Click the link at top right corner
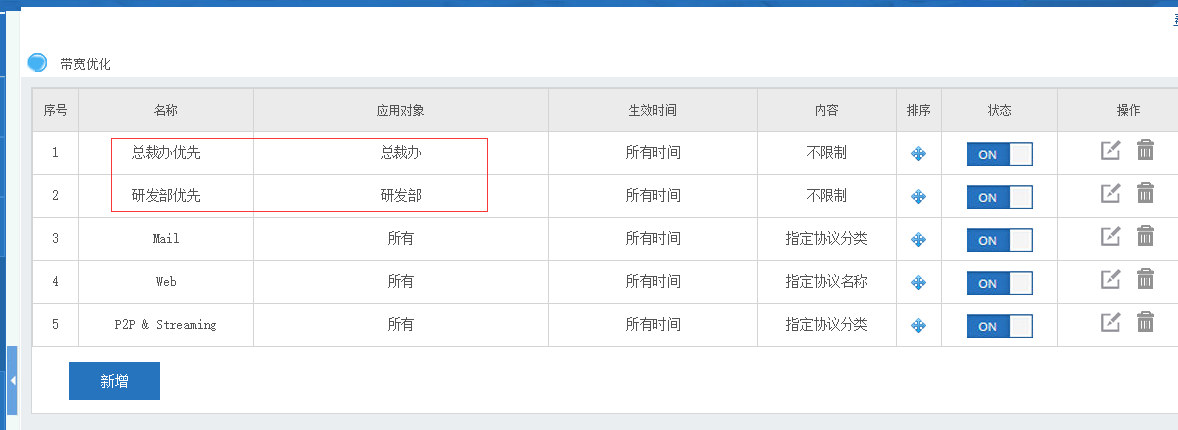 [1175, 19]
